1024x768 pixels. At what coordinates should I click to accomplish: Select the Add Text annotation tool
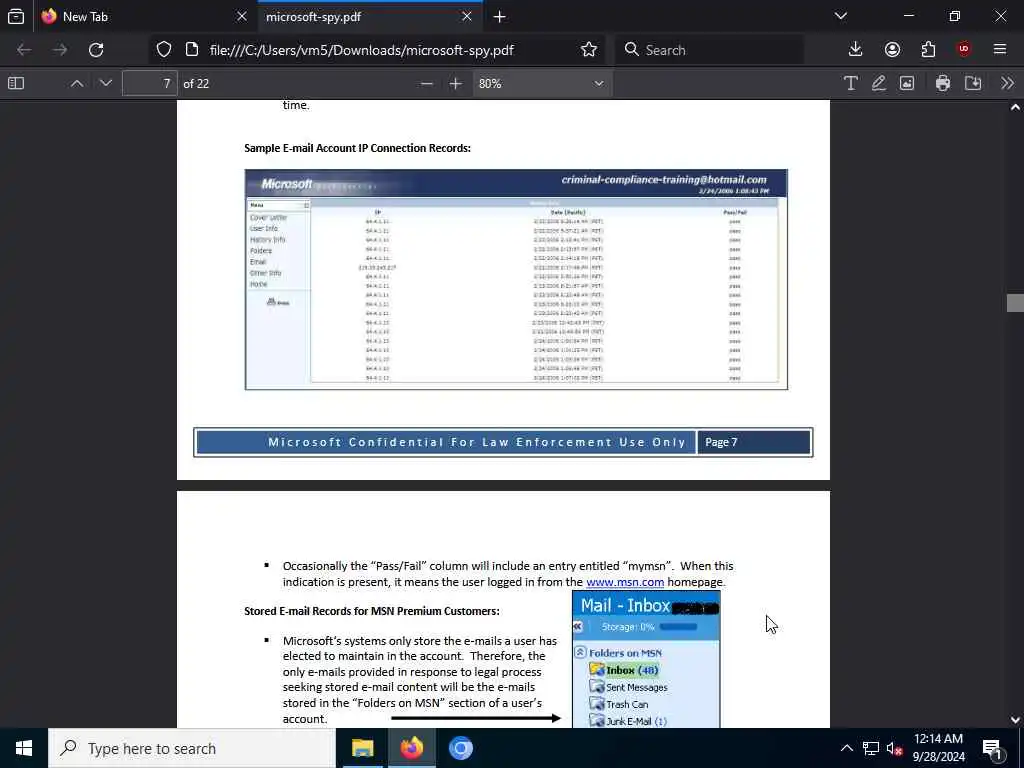tap(850, 83)
